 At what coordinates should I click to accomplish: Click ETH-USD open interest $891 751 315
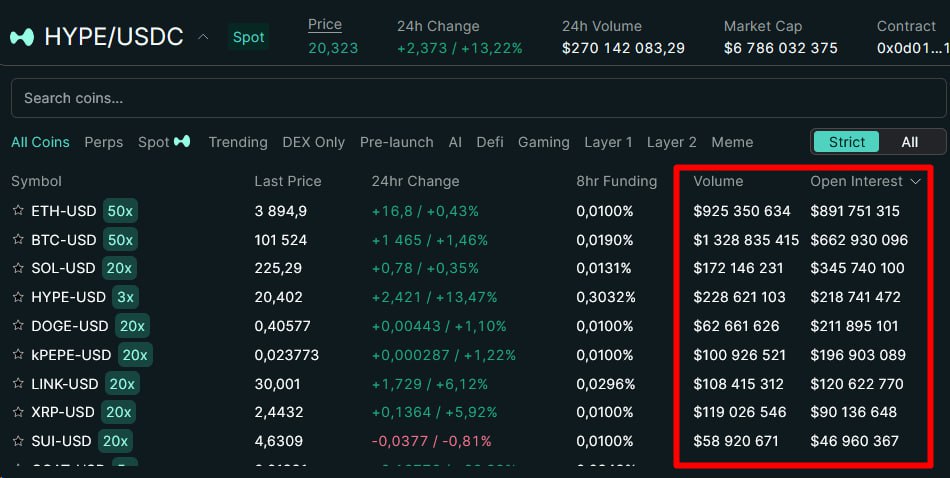[x=855, y=211]
